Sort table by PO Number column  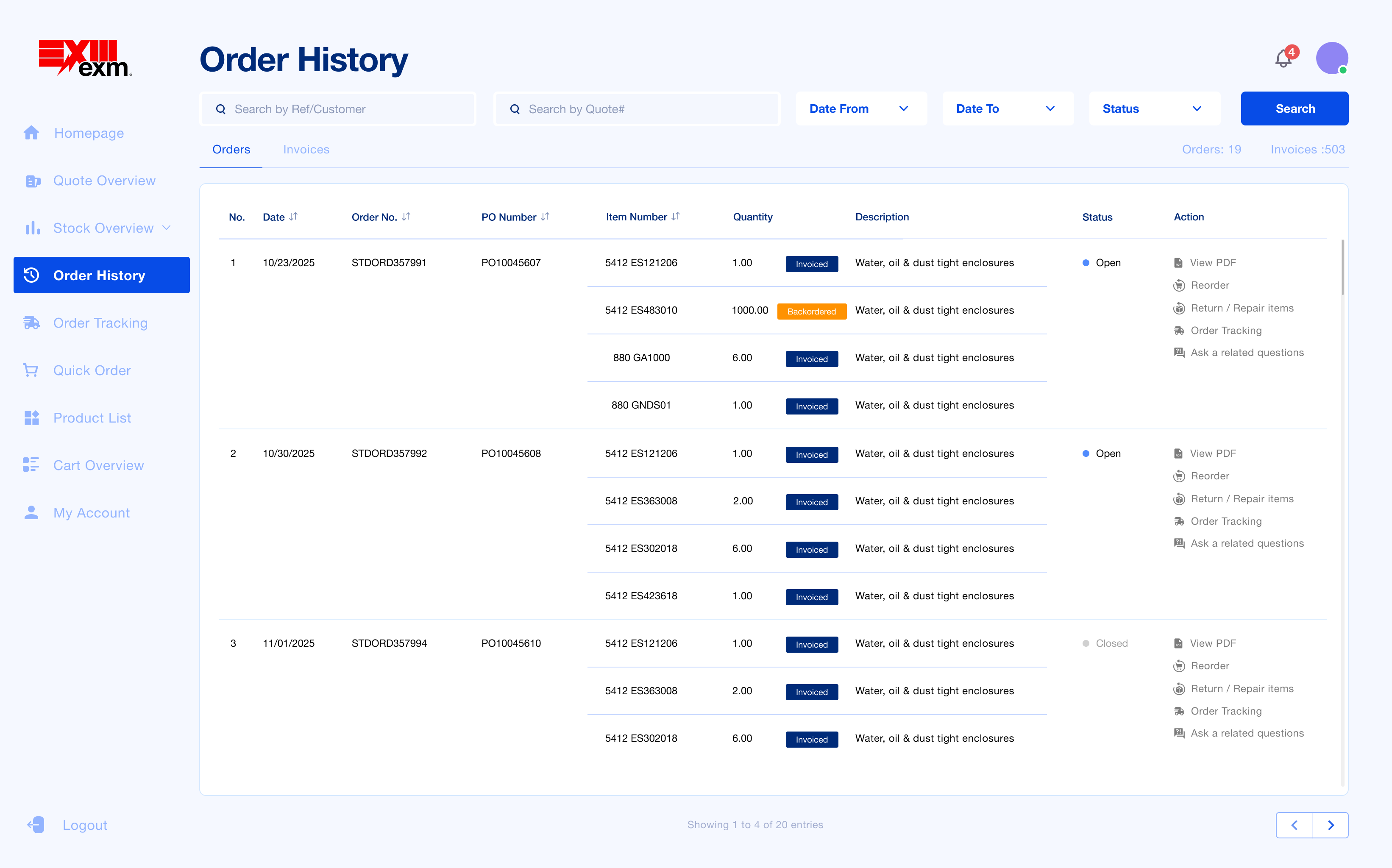pos(545,217)
